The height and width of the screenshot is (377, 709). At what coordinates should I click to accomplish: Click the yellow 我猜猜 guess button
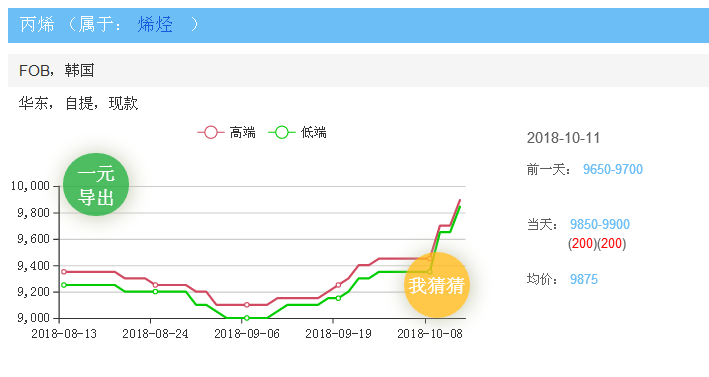tap(437, 285)
